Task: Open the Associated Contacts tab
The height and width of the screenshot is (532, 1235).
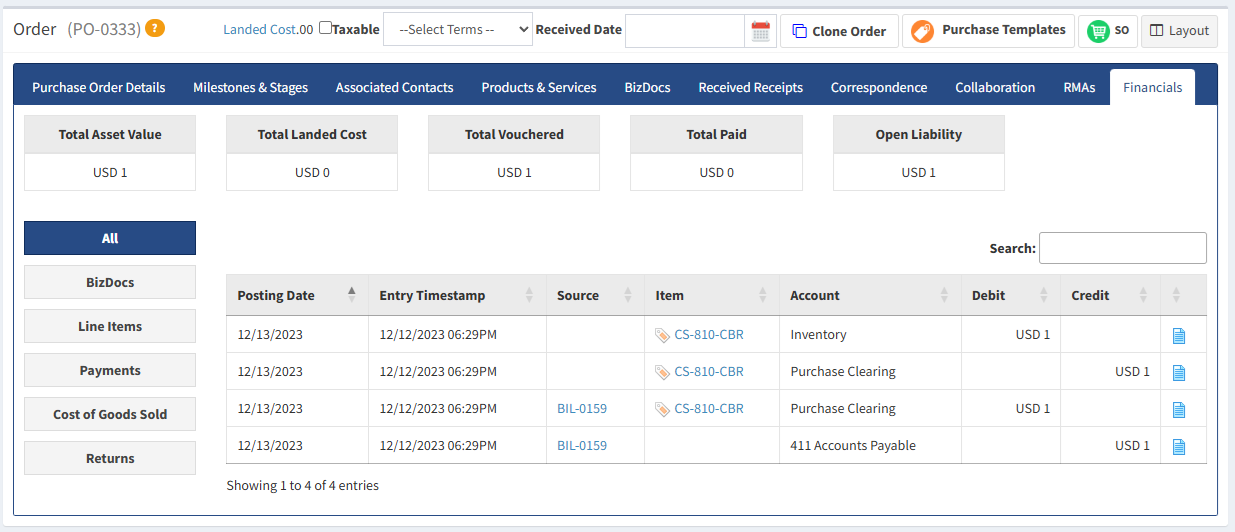Action: pos(394,87)
